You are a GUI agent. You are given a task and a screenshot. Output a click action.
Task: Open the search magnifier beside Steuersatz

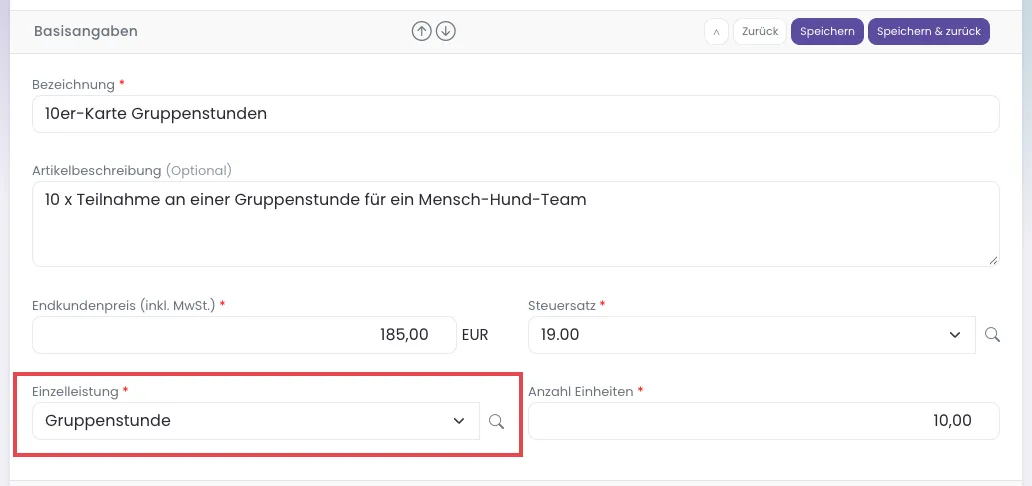993,335
